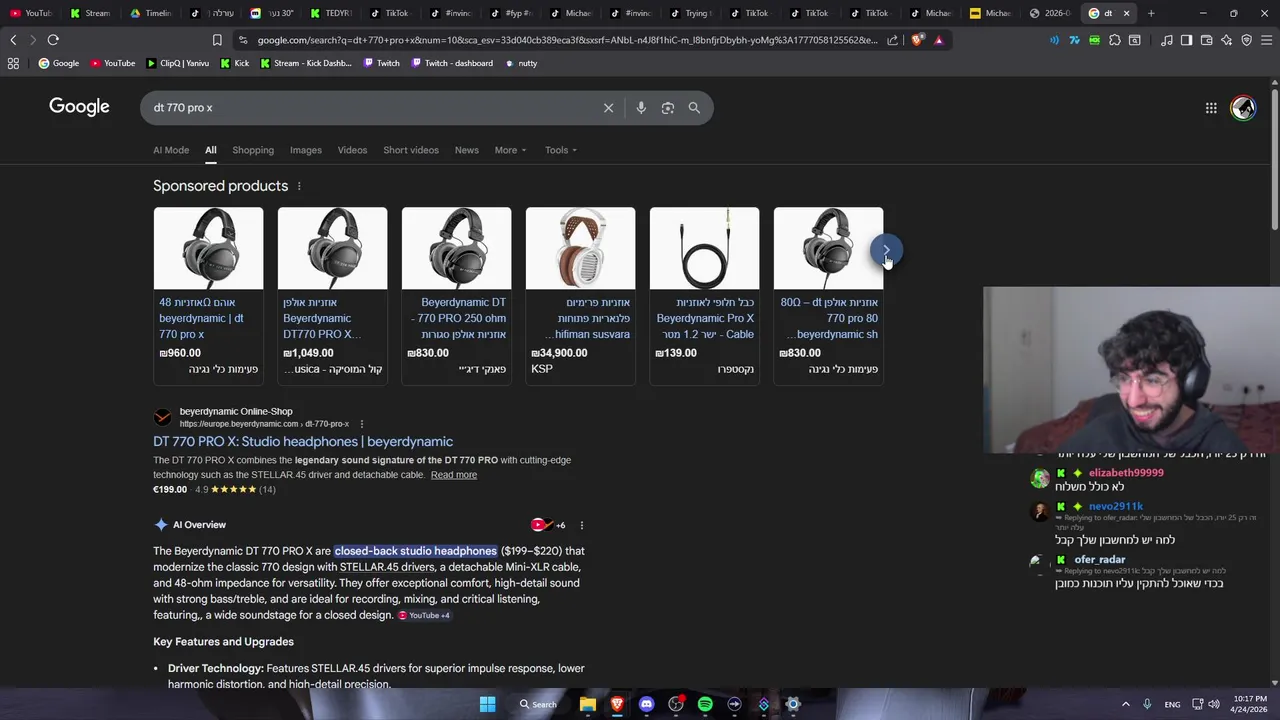This screenshot has width=1280, height=720.
Task: Expand the More search filters
Action: click(x=510, y=150)
